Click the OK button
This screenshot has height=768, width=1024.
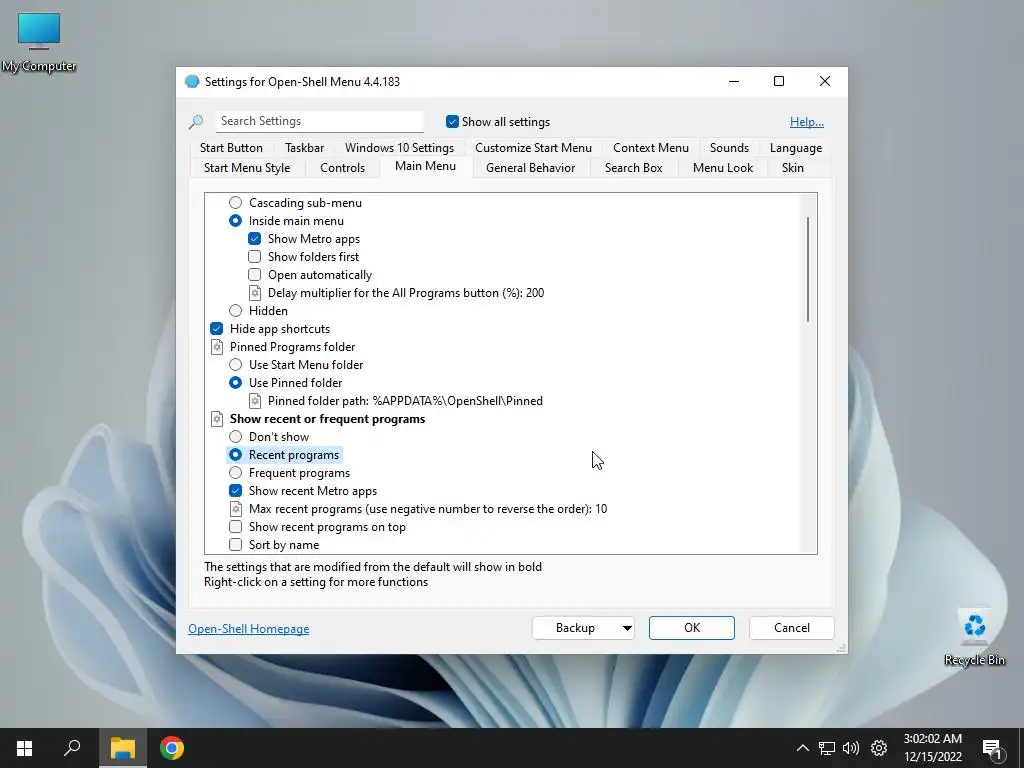click(x=692, y=628)
